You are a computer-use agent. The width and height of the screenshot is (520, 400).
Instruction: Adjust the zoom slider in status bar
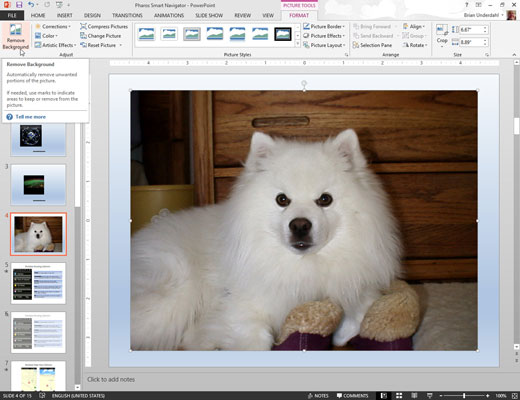[x=464, y=396]
